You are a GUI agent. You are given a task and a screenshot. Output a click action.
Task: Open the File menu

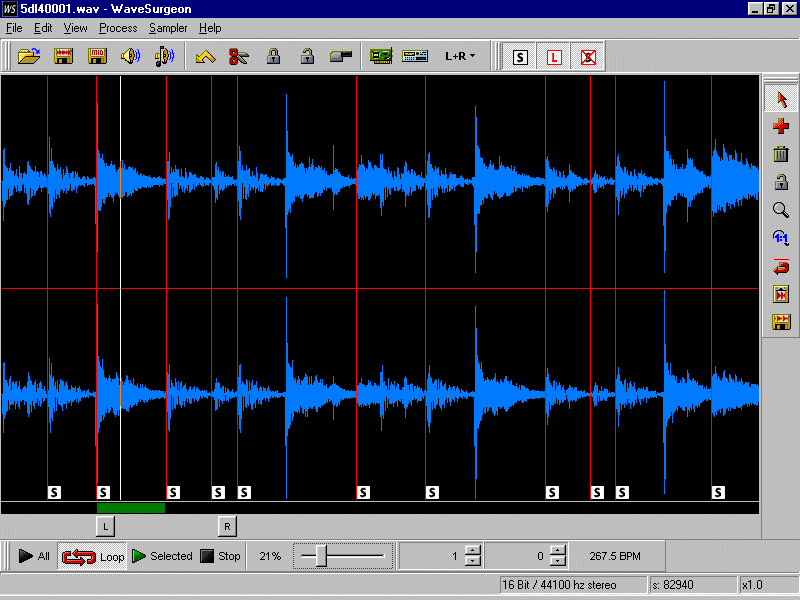[14, 28]
